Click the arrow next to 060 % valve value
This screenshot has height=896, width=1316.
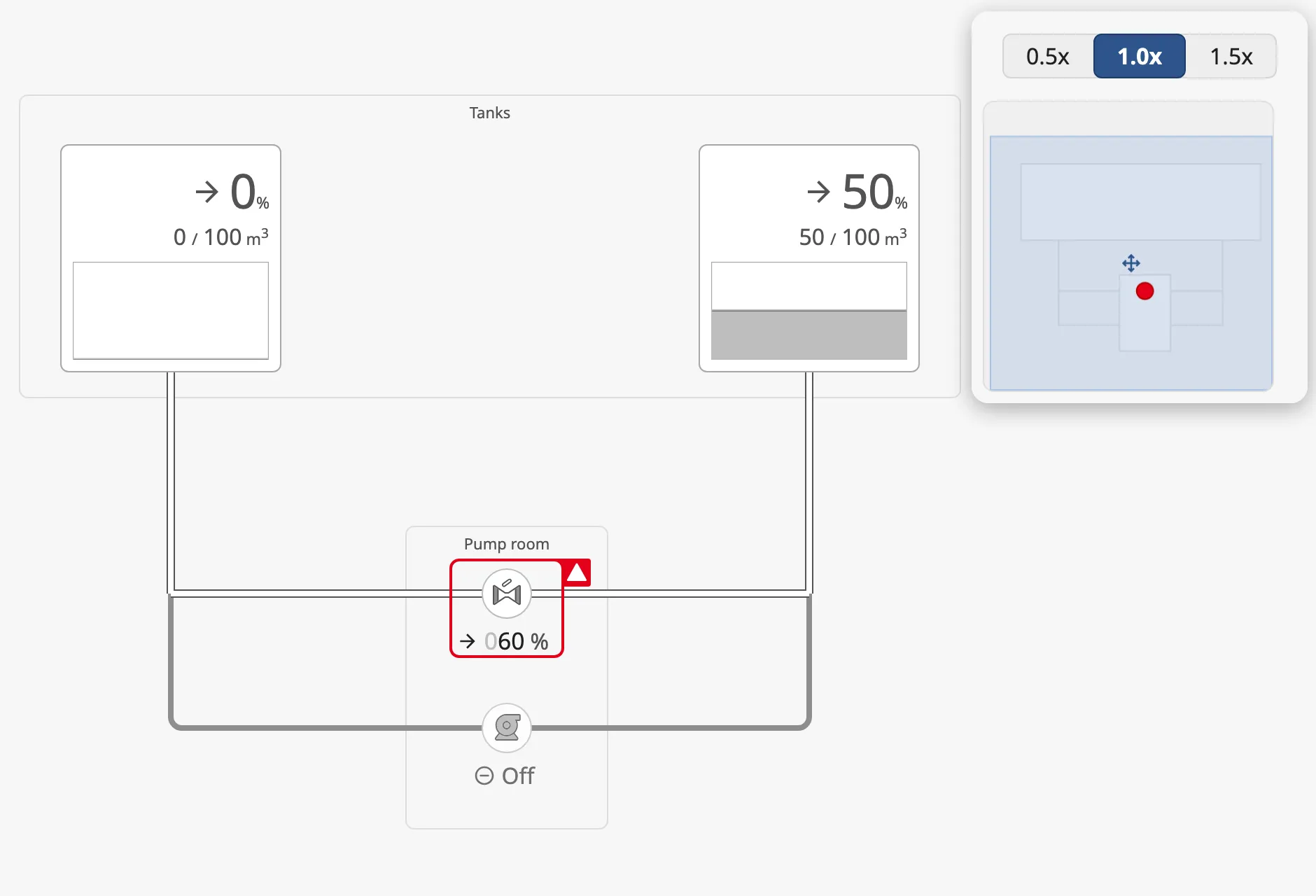click(x=468, y=641)
